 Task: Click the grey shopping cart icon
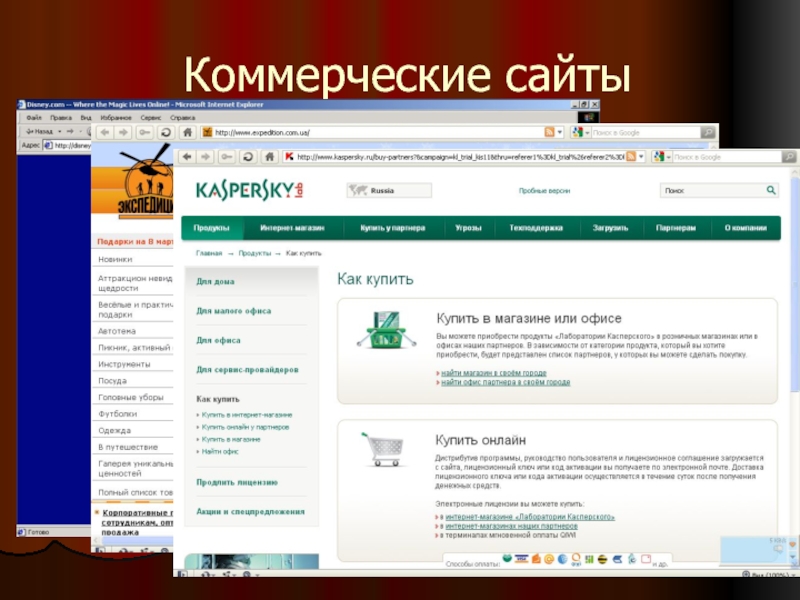(384, 449)
